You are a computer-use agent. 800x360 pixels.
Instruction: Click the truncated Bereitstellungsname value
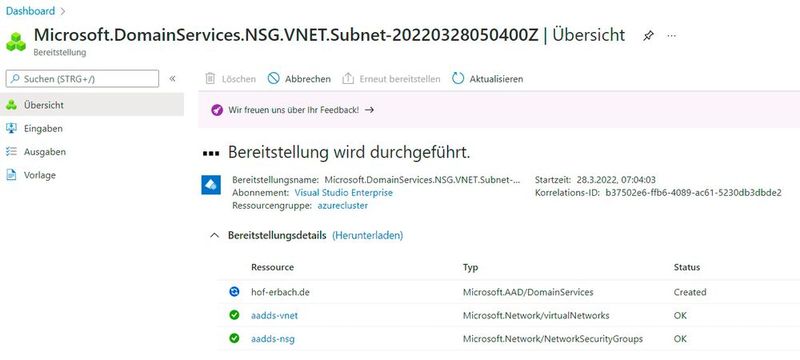click(423, 179)
